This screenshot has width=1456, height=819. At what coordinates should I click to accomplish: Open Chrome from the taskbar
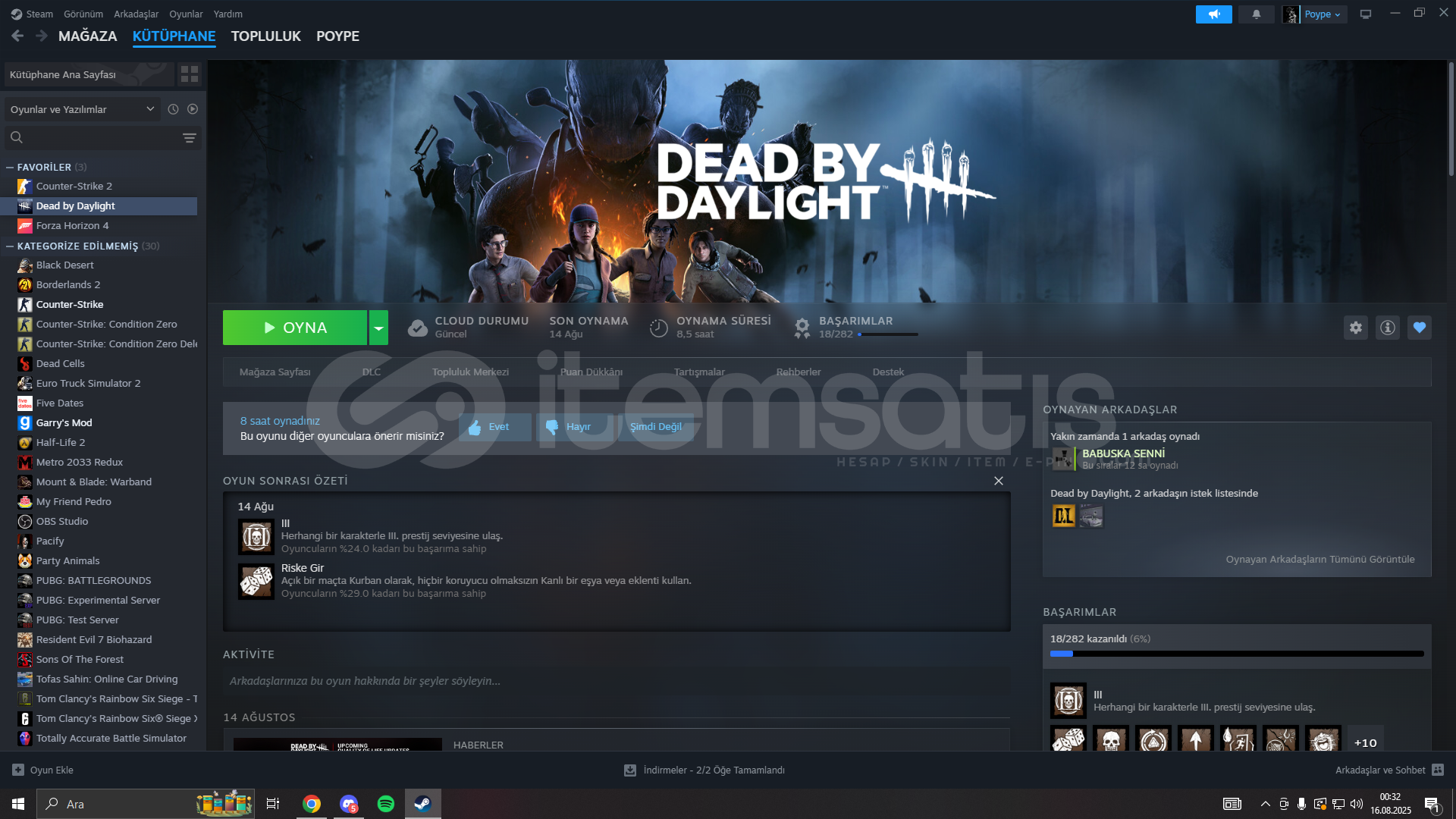click(x=312, y=804)
